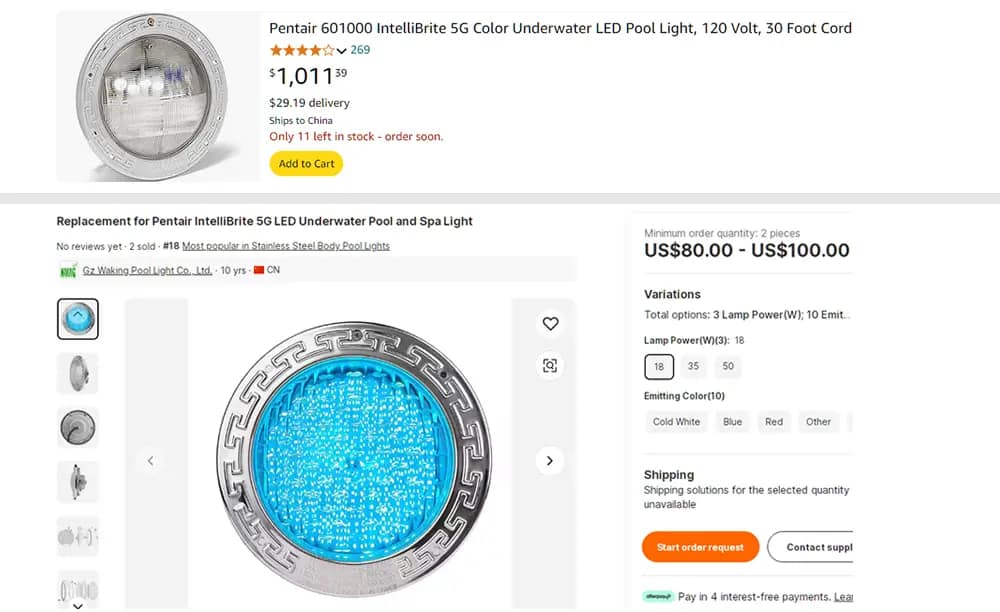Expand the Amazon ratings breakdown chevron
The width and height of the screenshot is (1000, 612).
pyautogui.click(x=344, y=48)
